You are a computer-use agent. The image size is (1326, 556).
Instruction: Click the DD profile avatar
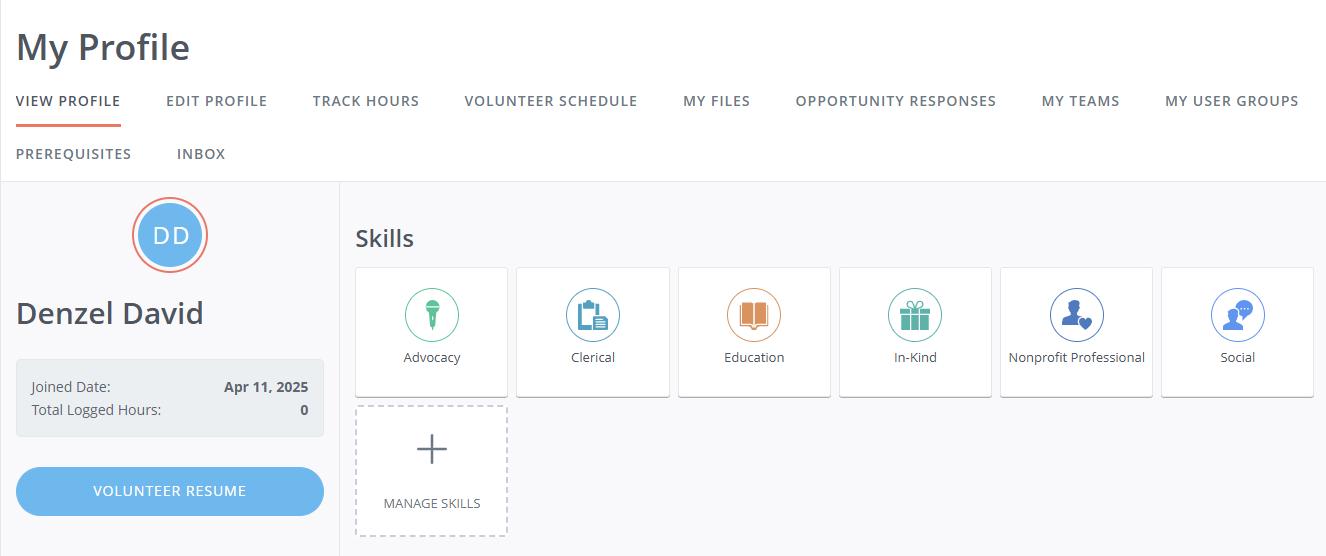pyautogui.click(x=170, y=235)
